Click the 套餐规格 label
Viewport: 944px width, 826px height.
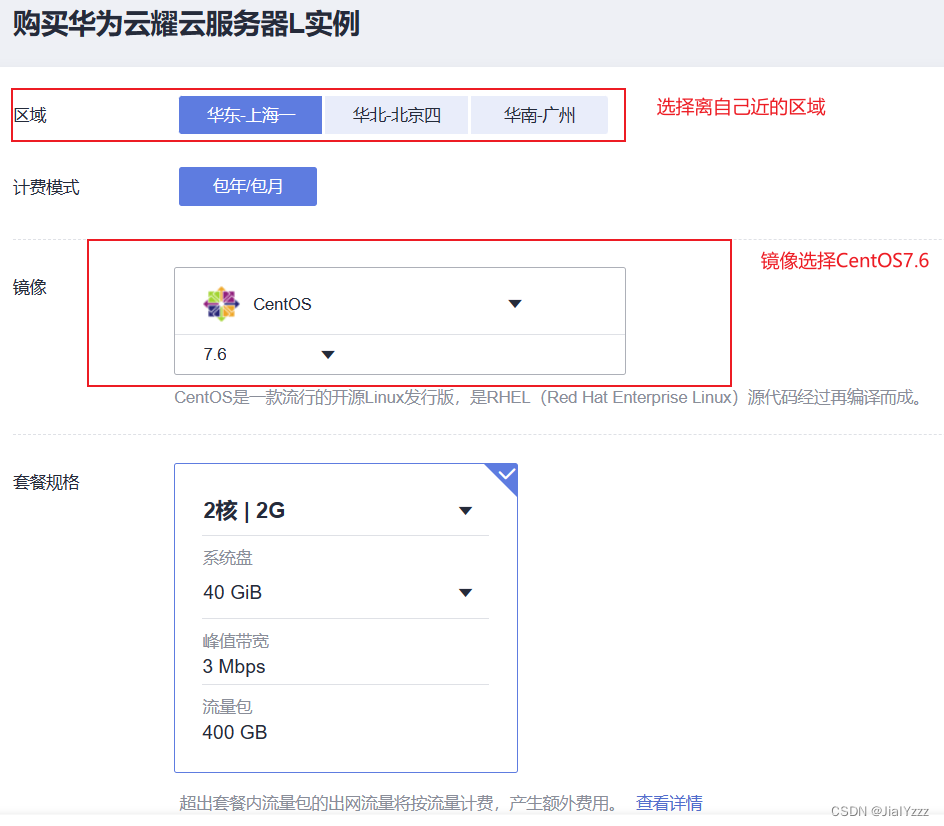(x=46, y=482)
